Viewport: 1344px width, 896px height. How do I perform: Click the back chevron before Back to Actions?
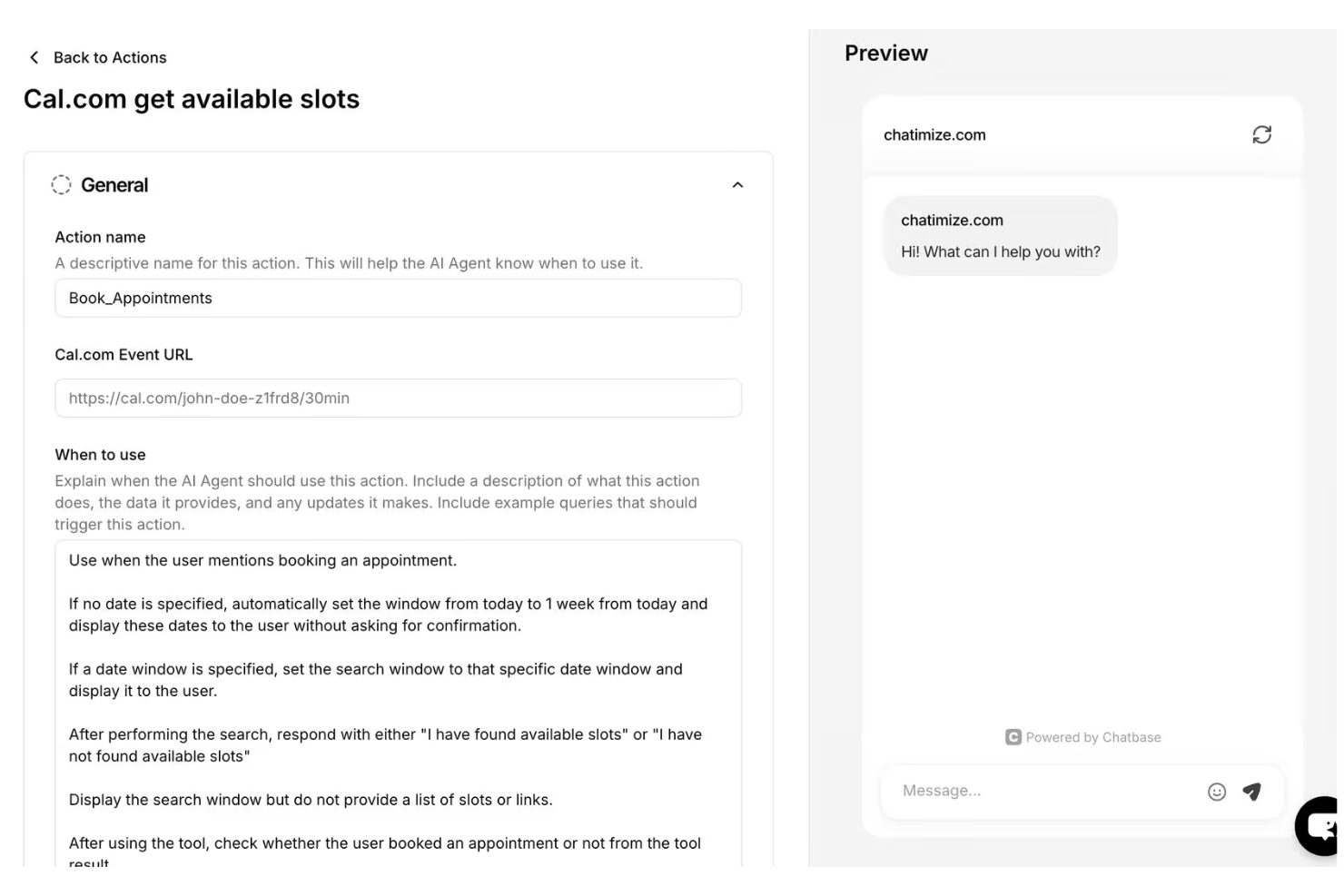click(x=34, y=57)
